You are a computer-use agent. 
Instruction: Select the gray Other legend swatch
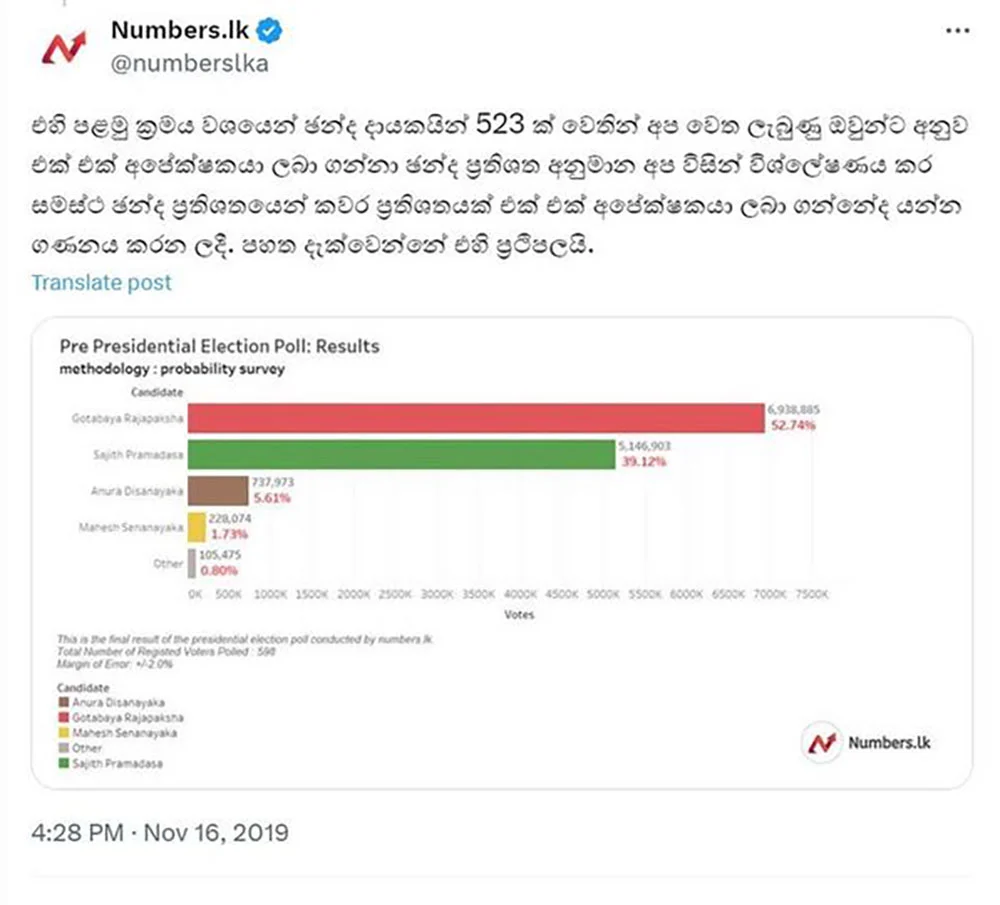click(64, 747)
